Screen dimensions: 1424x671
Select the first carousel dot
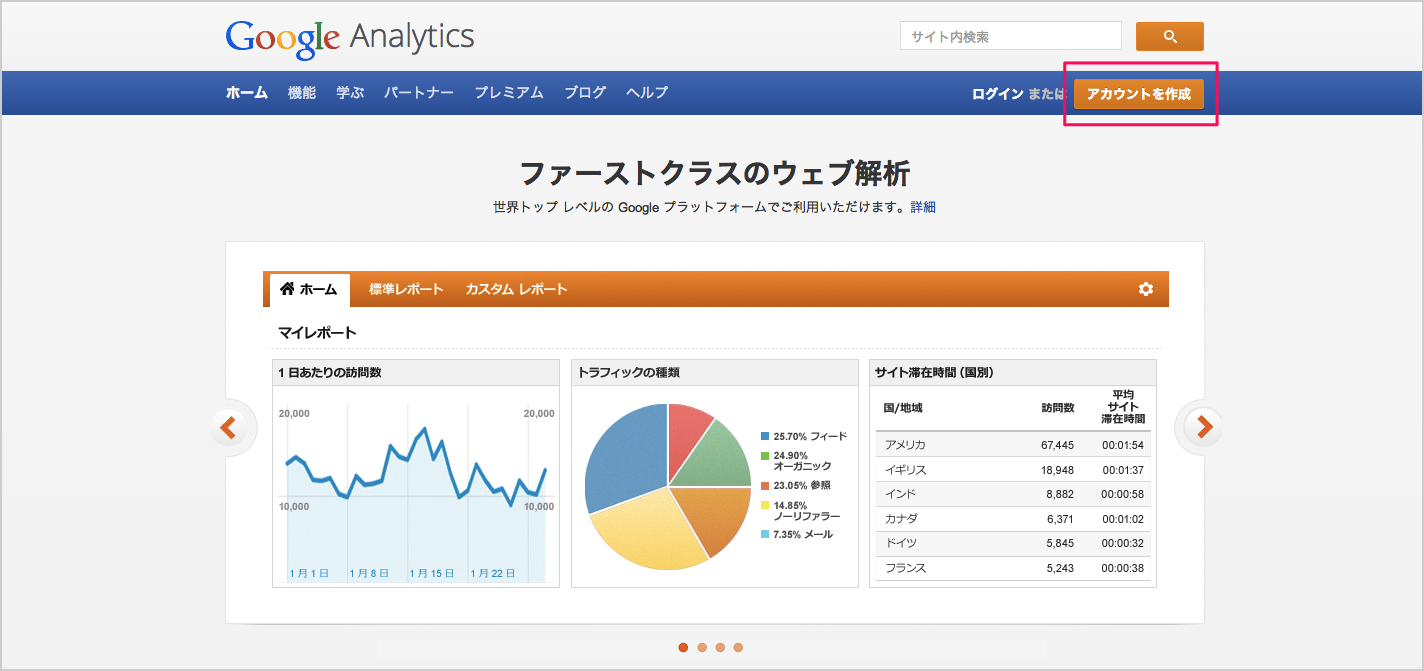pyautogui.click(x=683, y=647)
